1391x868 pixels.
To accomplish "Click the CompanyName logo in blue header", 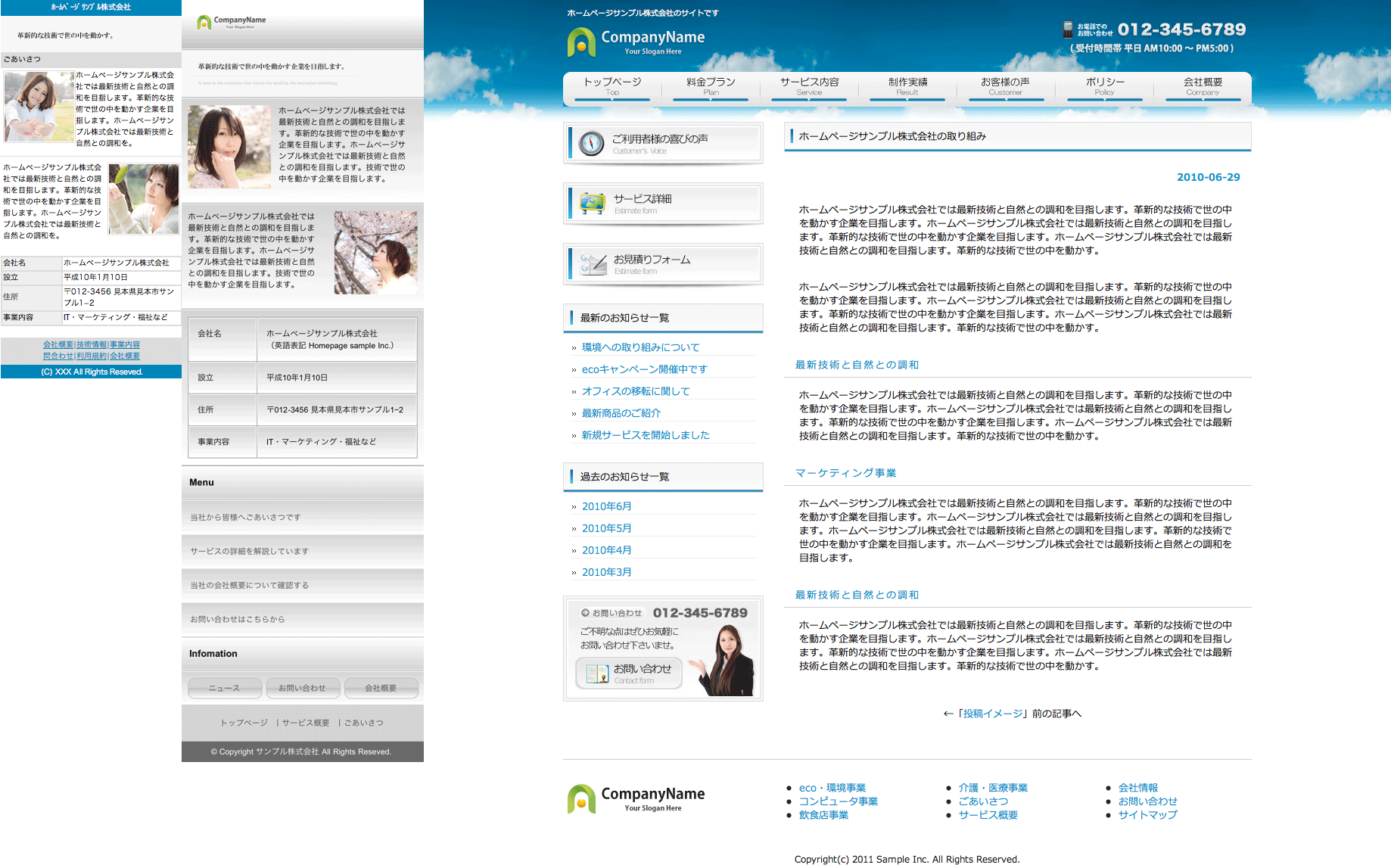I will coord(636,42).
